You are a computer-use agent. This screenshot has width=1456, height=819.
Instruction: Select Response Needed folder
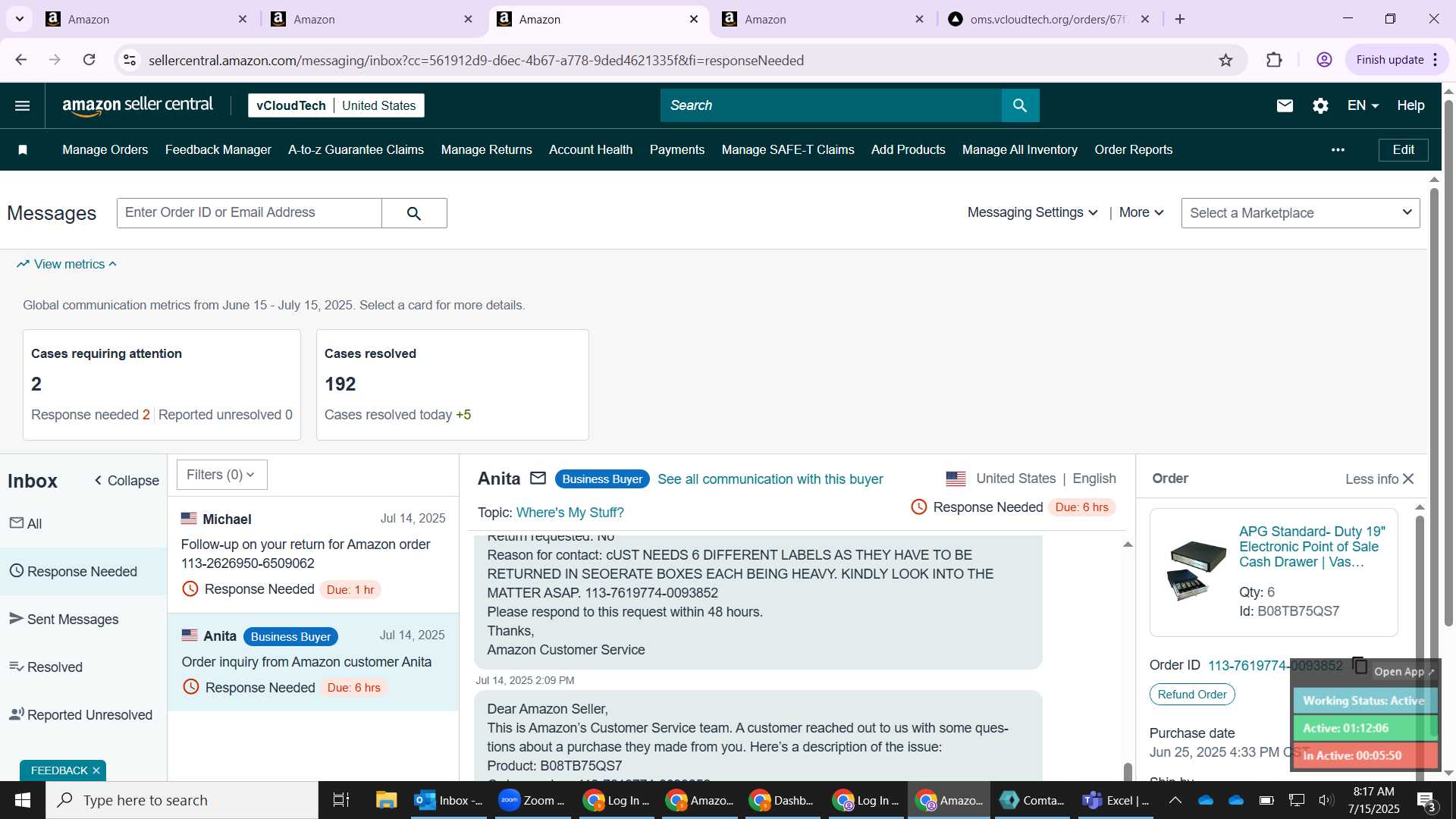point(83,572)
